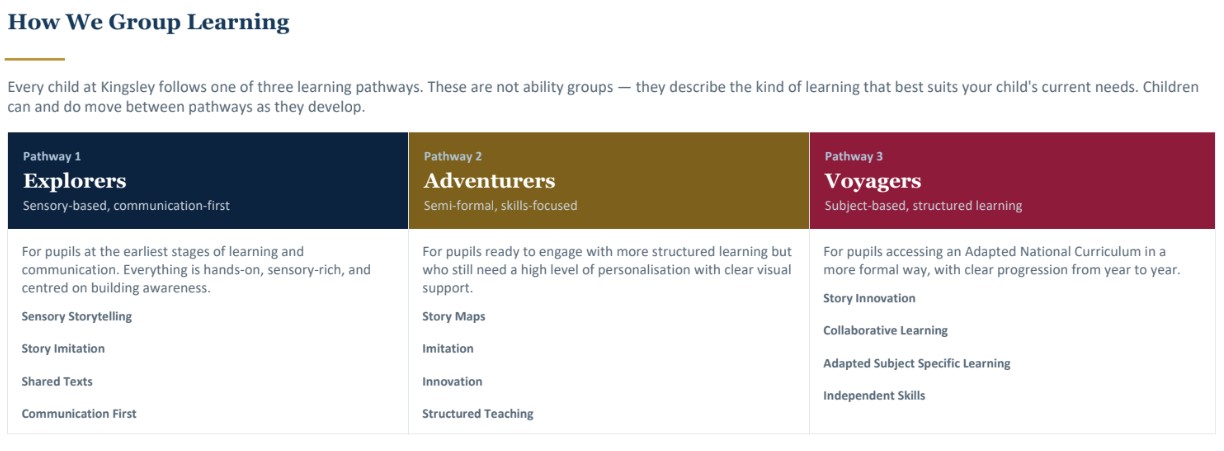The image size is (1224, 451).
Task: Open the Voyagers pathway heading
Action: 872,181
